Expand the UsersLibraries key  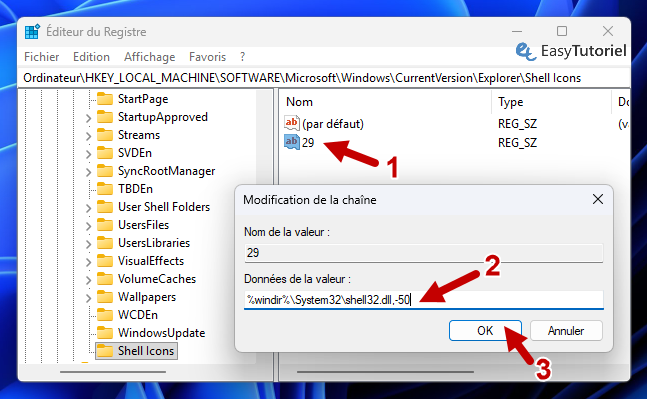(x=88, y=244)
